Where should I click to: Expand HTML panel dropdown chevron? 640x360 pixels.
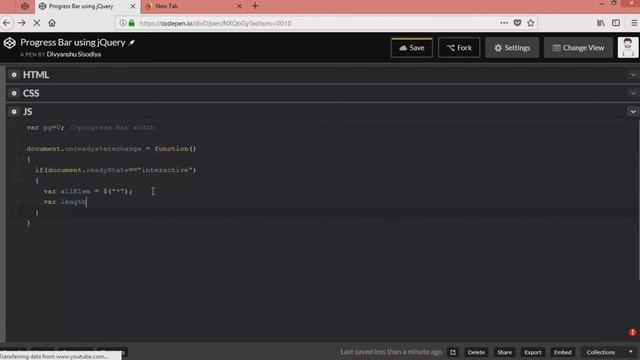coord(633,75)
